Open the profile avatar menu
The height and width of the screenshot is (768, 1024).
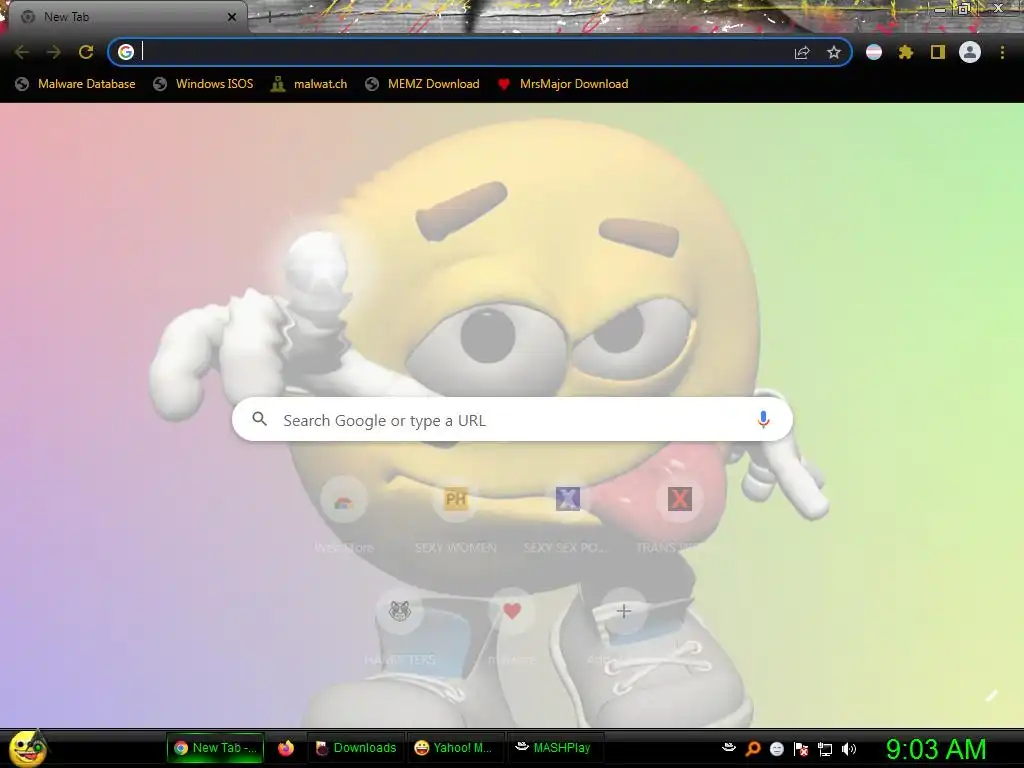pos(970,52)
